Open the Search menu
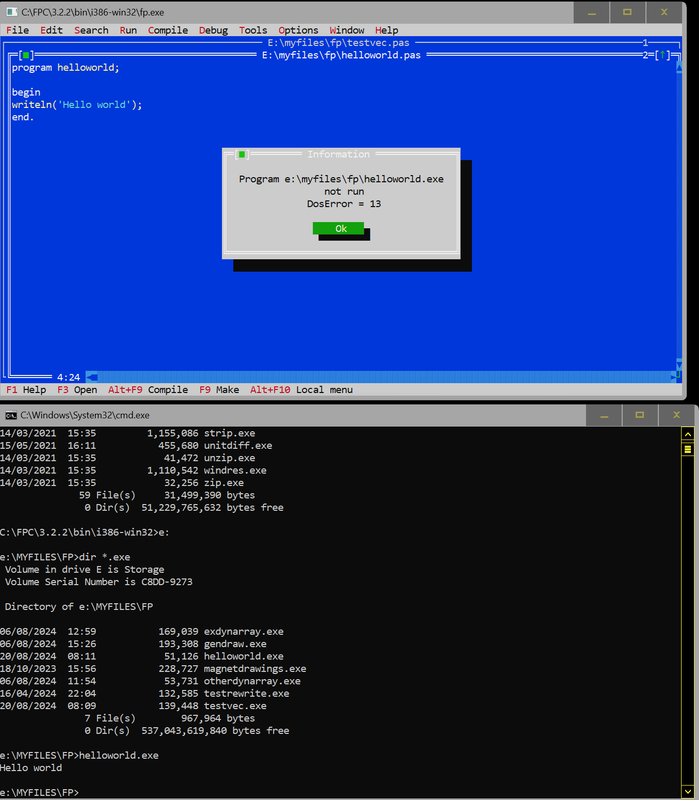Image resolution: width=699 pixels, height=800 pixels. tap(91, 30)
